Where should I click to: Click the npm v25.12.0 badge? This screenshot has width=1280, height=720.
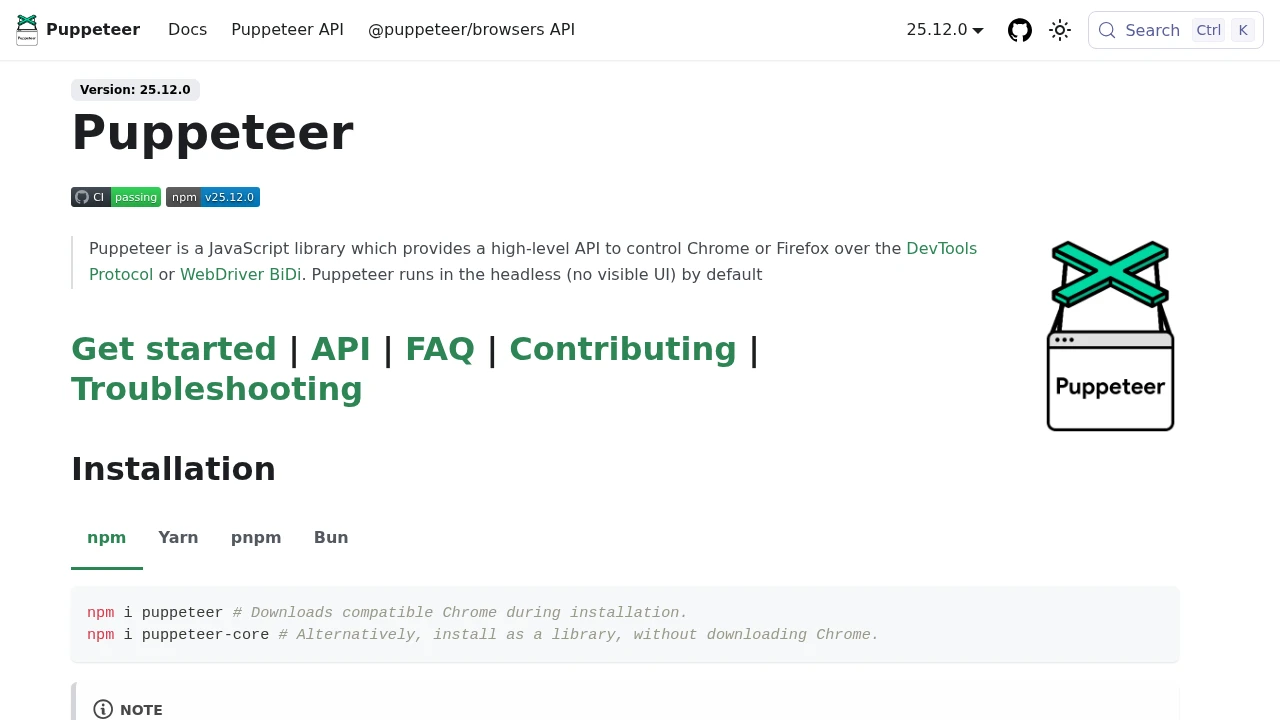pyautogui.click(x=213, y=197)
